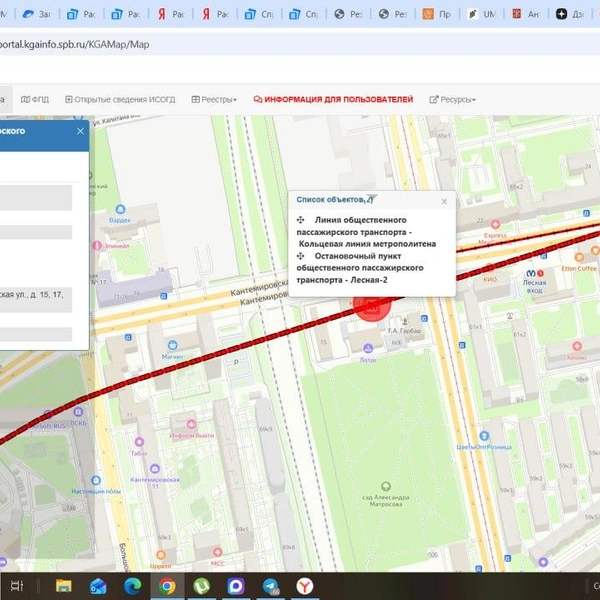Click the Г.А. Гарбар monument icon
The height and width of the screenshot is (600, 600).
405,321
